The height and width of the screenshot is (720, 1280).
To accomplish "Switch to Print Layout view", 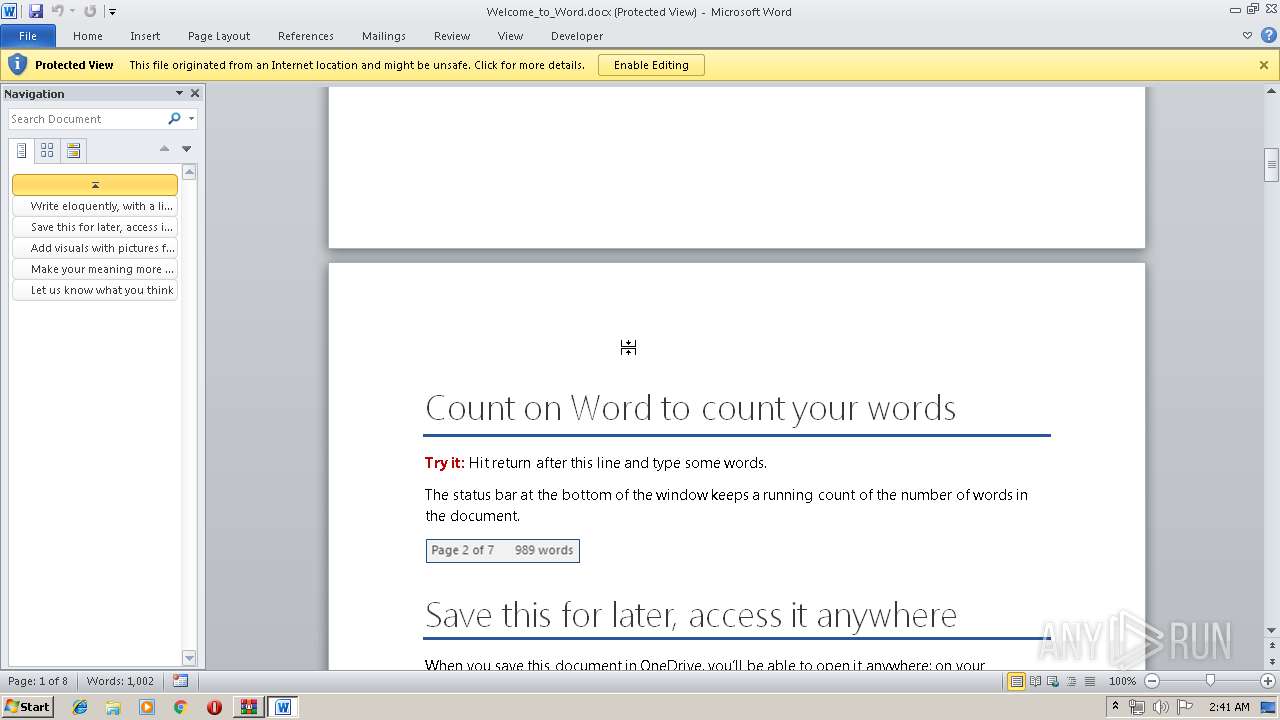I will pos(1016,681).
